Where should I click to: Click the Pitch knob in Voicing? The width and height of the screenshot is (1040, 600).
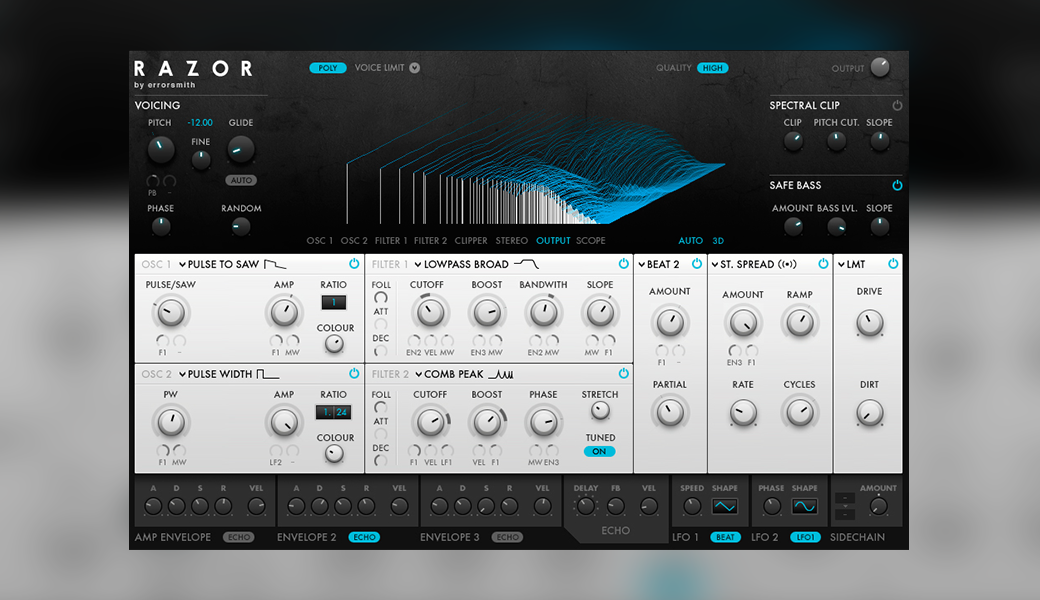coord(161,150)
